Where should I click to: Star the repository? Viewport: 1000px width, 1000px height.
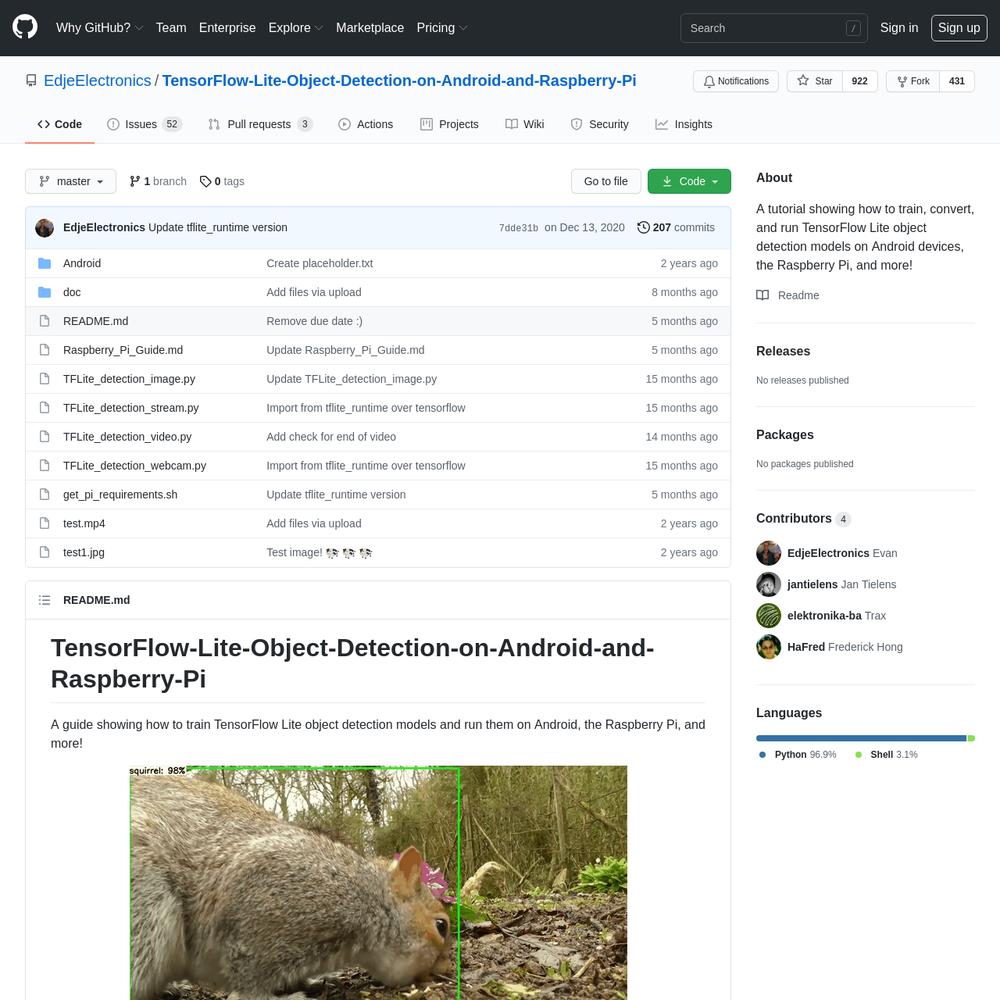814,81
